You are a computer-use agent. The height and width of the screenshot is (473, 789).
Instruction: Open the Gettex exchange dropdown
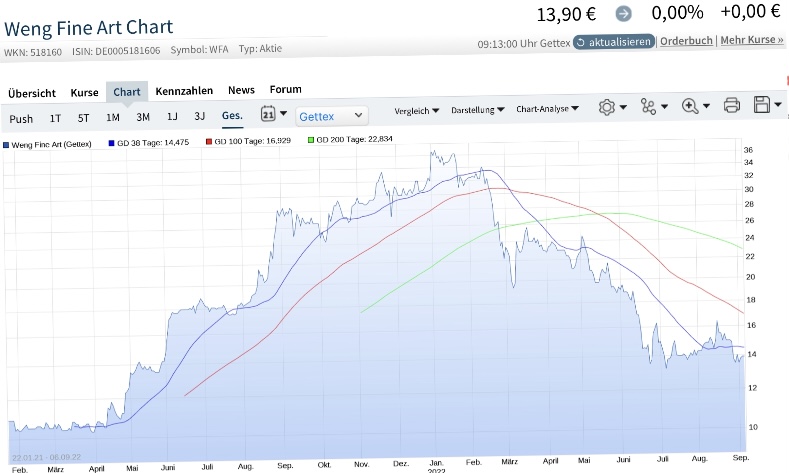332,116
